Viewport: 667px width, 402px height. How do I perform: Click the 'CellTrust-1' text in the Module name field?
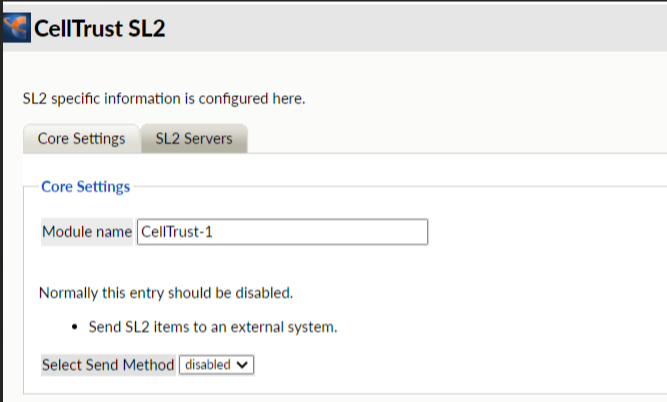coord(177,232)
